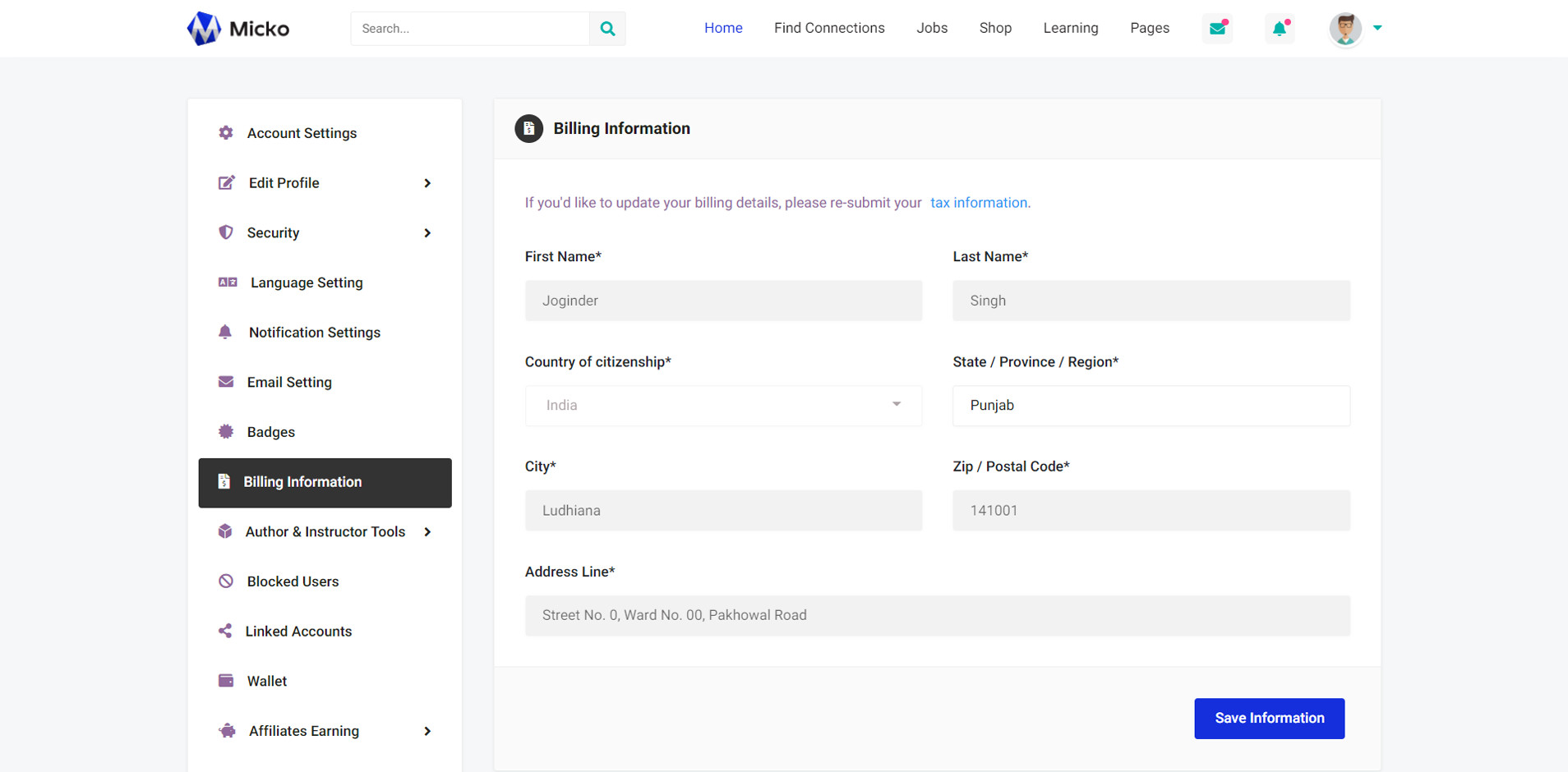Open the profile dropdown caret
This screenshot has width=1568, height=772.
point(1377,28)
